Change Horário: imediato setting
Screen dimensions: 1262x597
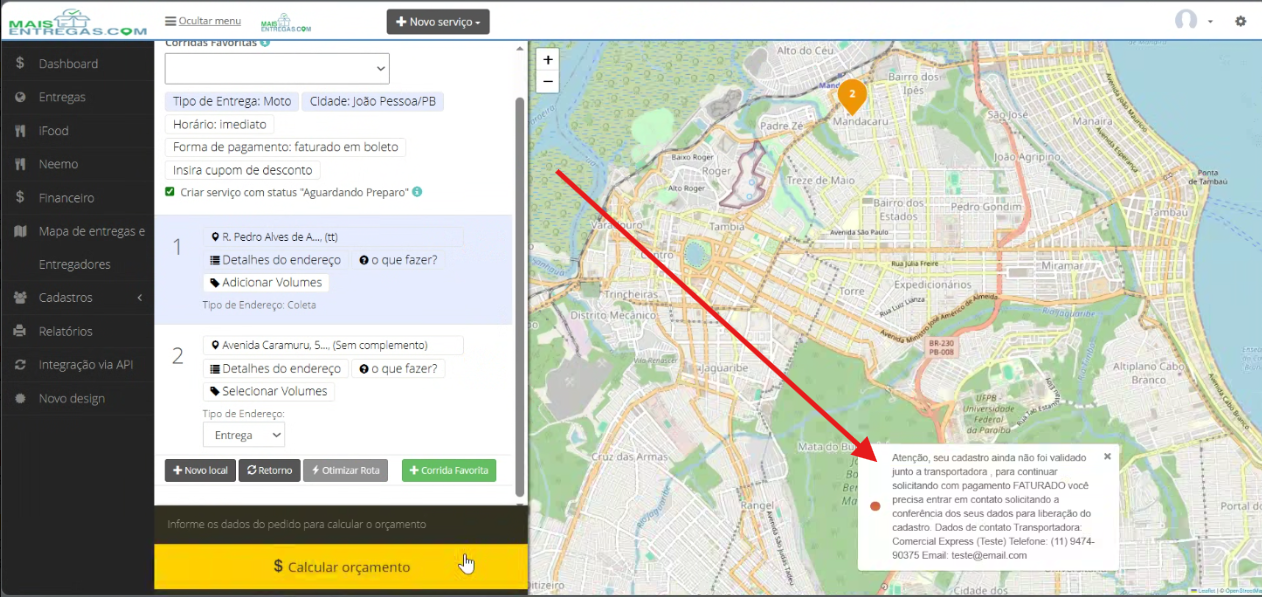click(x=220, y=124)
